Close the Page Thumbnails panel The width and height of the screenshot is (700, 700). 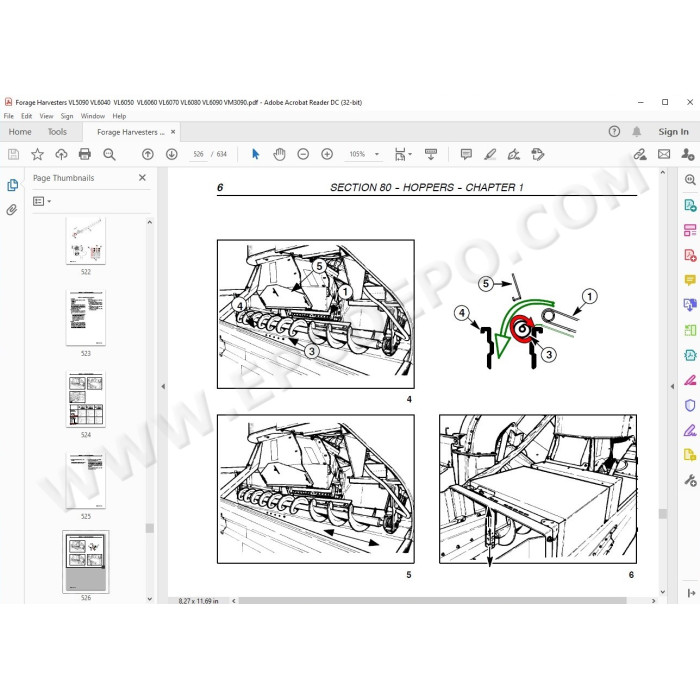pyautogui.click(x=142, y=178)
